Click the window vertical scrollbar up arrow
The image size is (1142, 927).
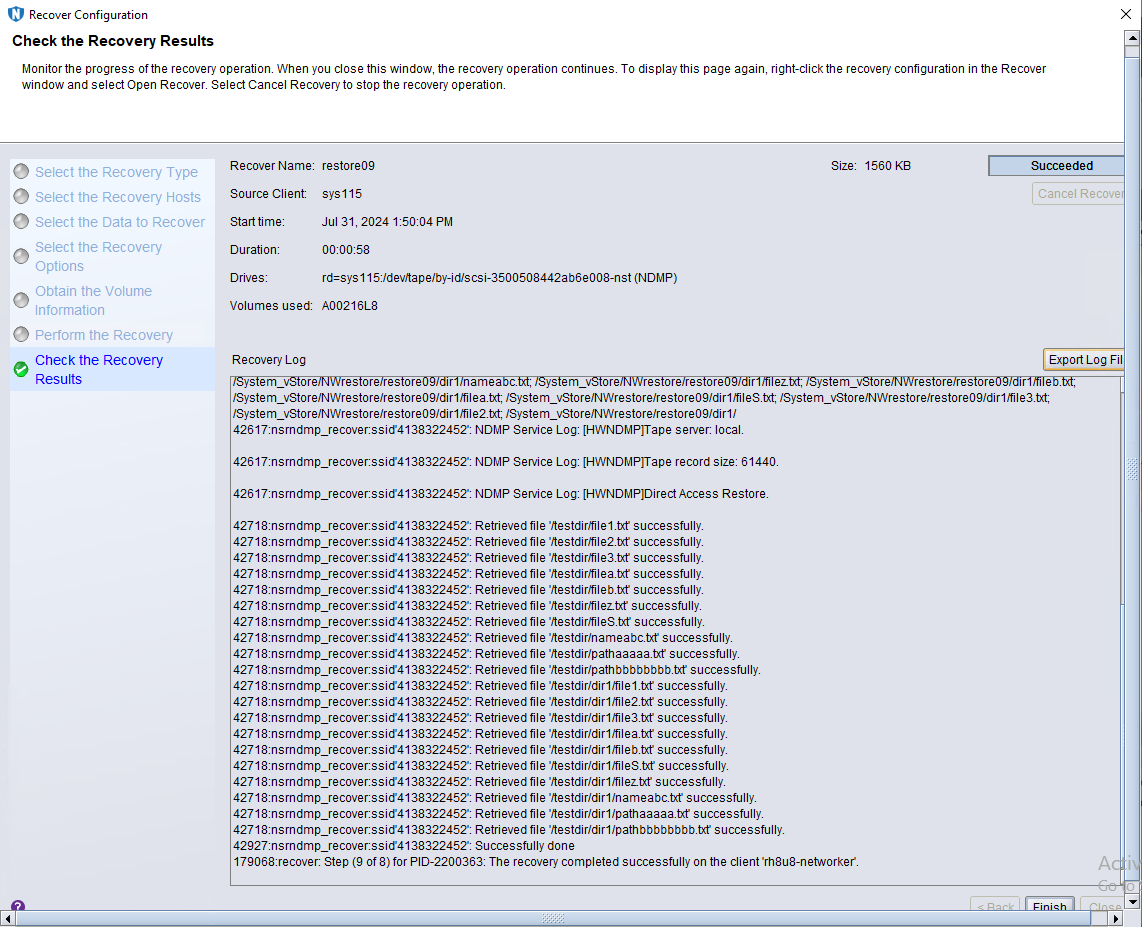point(1133,37)
